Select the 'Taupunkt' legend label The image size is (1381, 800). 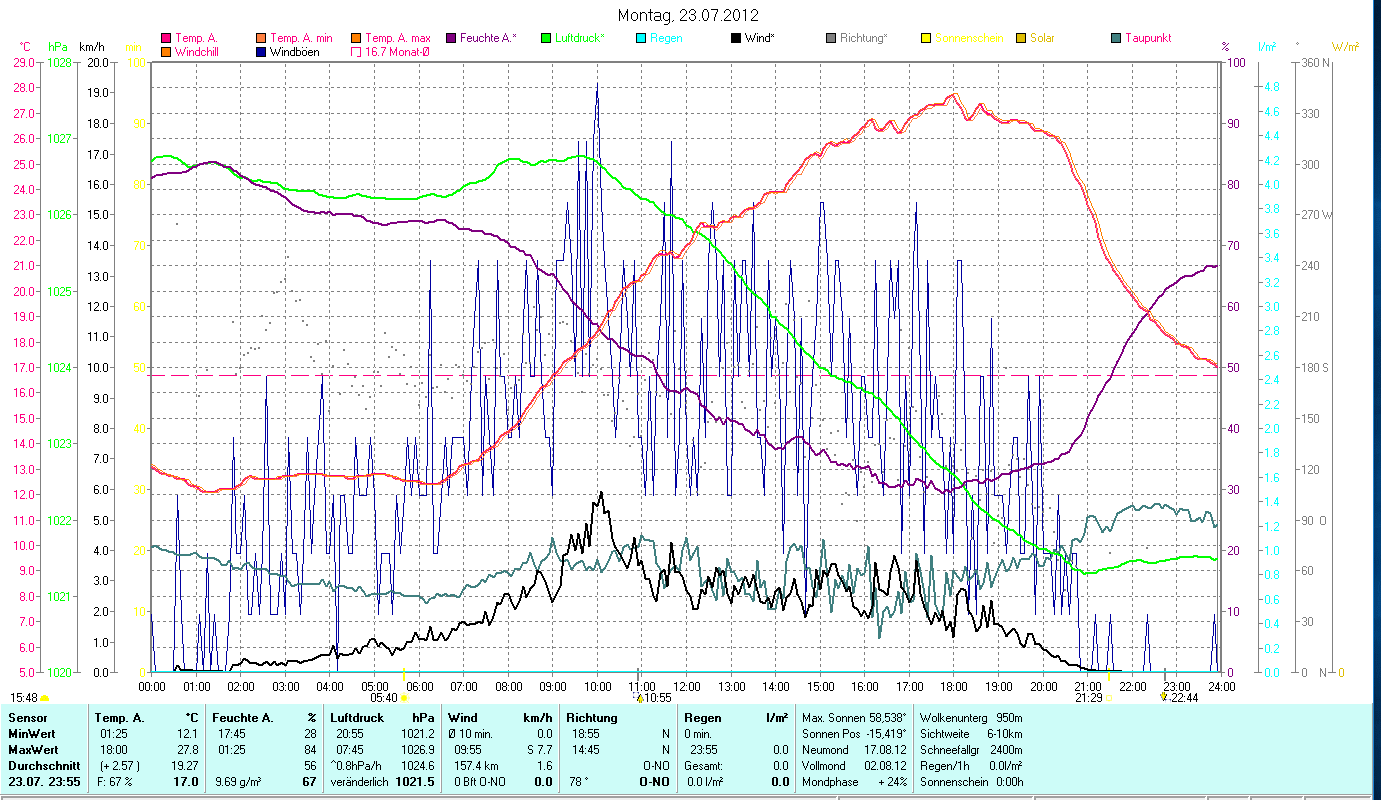[1148, 38]
